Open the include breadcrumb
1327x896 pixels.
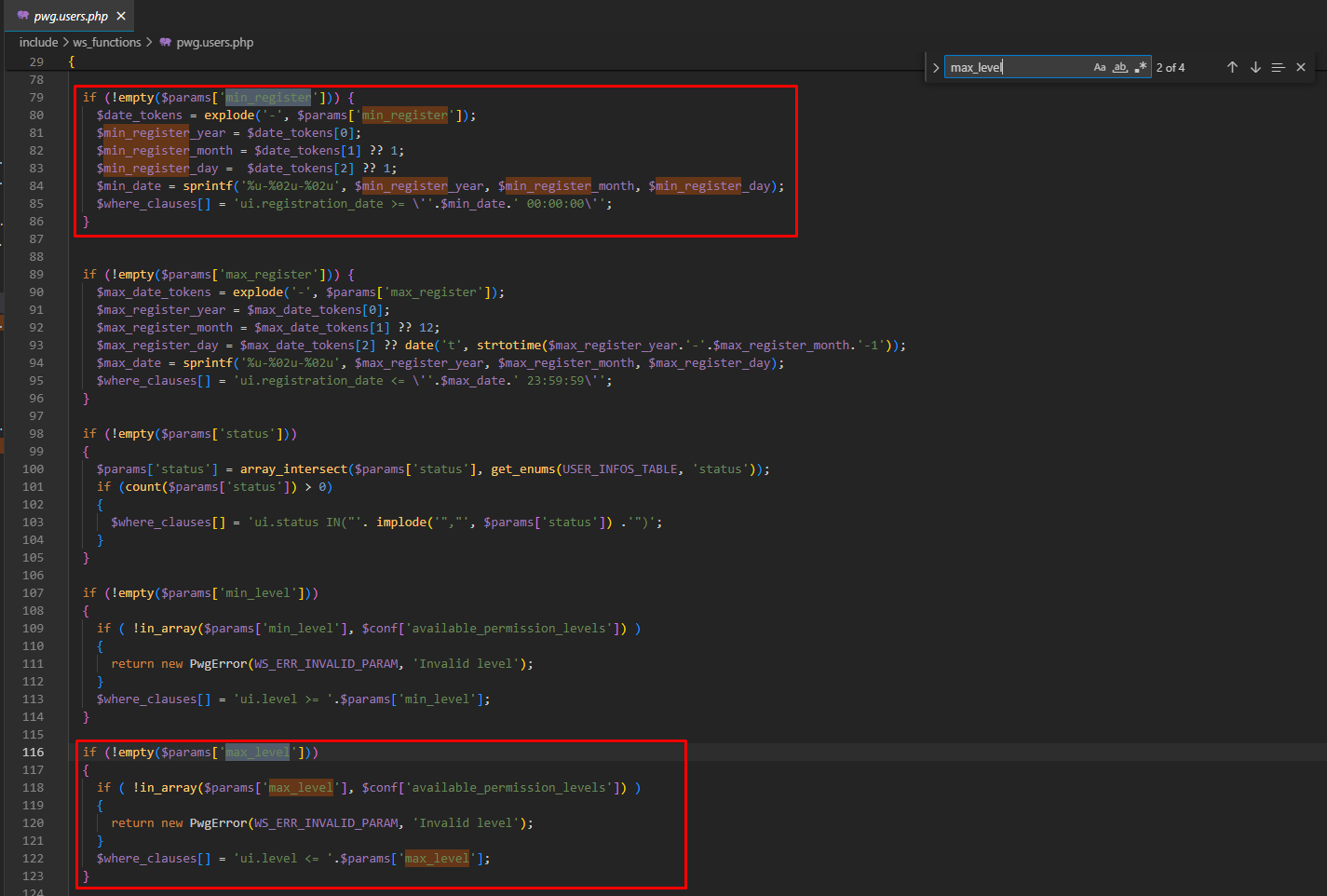(x=38, y=42)
